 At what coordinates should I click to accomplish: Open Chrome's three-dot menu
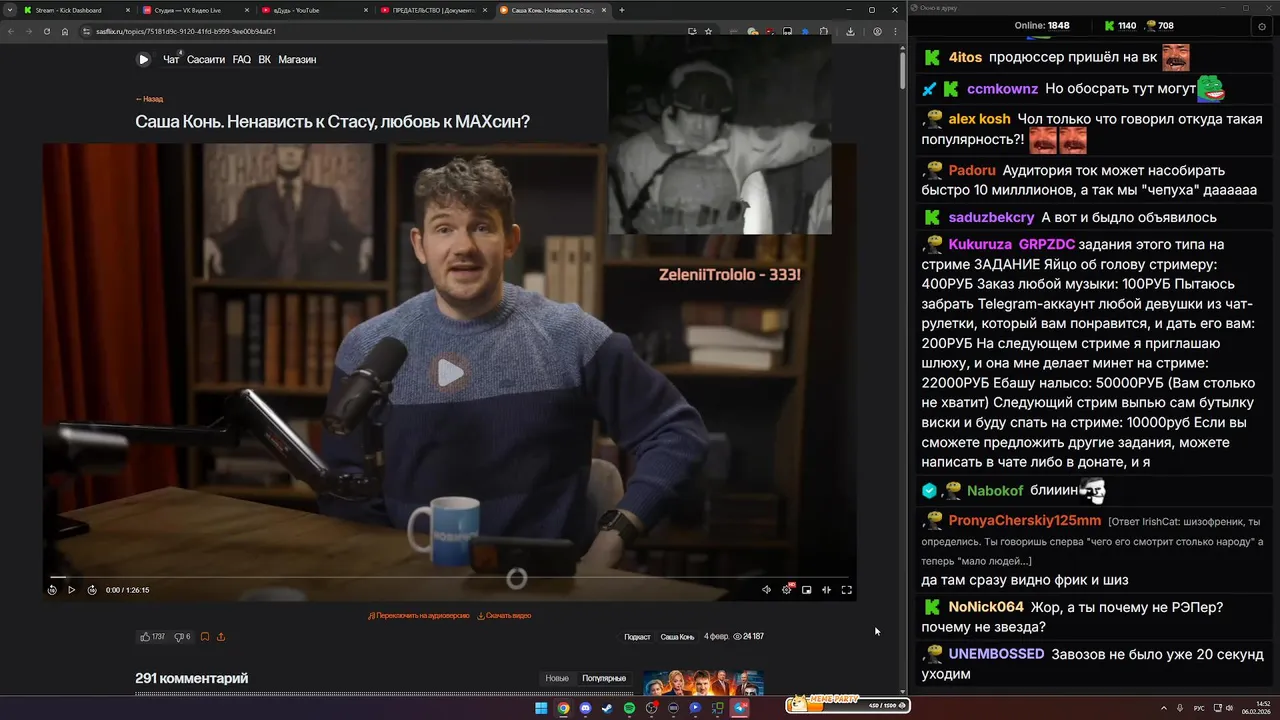click(893, 31)
